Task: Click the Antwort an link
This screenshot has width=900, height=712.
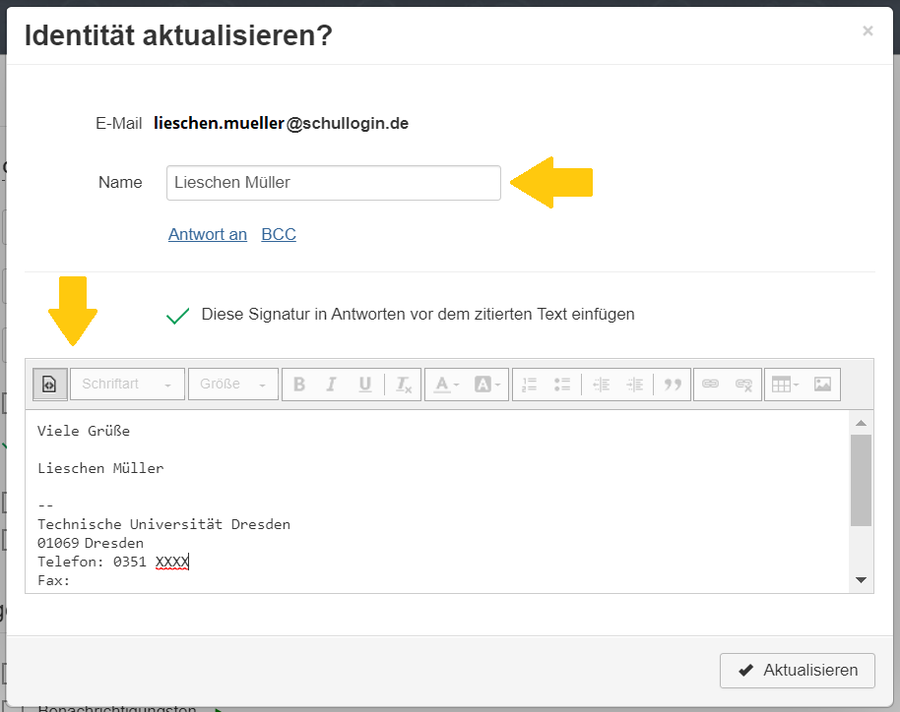Action: [207, 235]
